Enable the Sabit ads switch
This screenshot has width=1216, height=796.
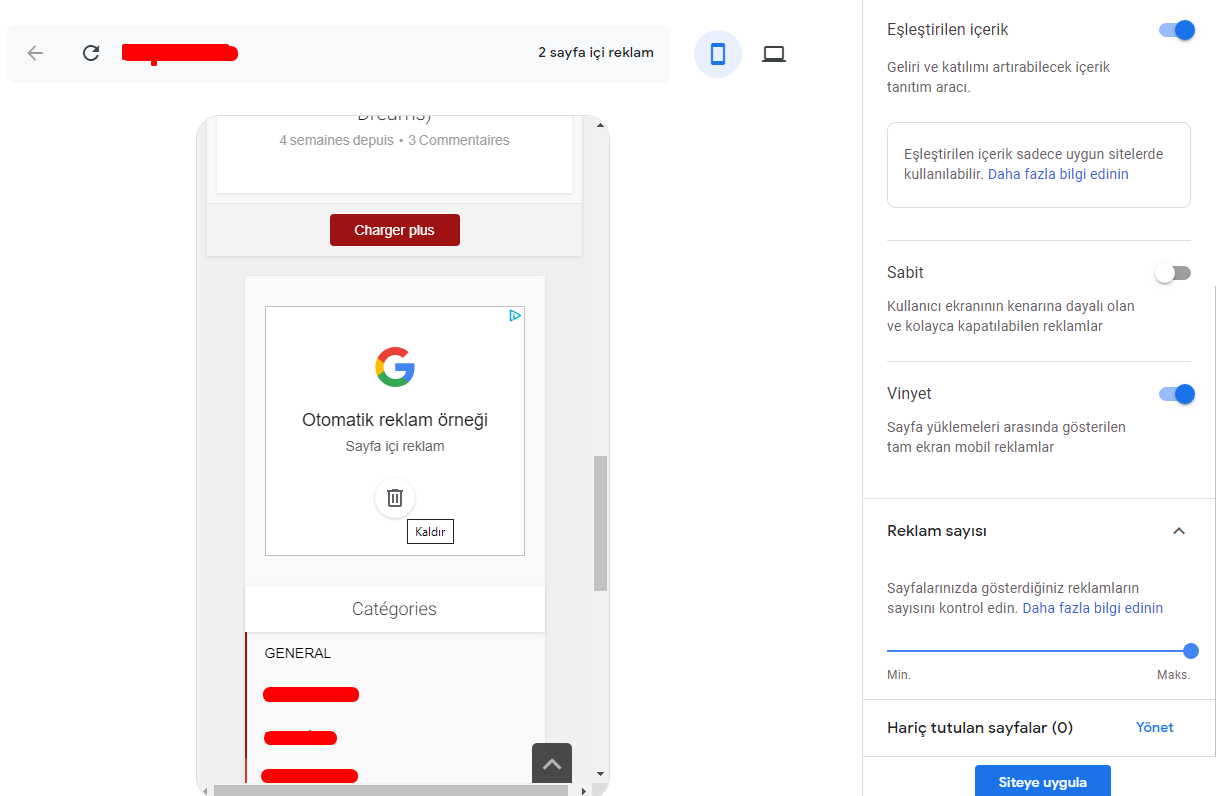coord(1173,273)
